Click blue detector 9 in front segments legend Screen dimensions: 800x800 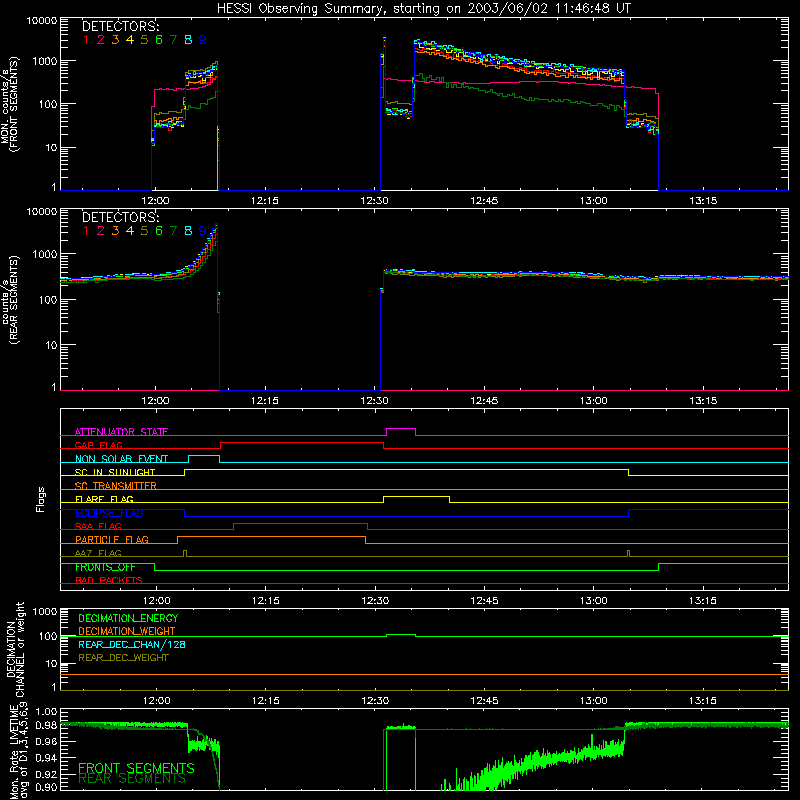(x=203, y=40)
